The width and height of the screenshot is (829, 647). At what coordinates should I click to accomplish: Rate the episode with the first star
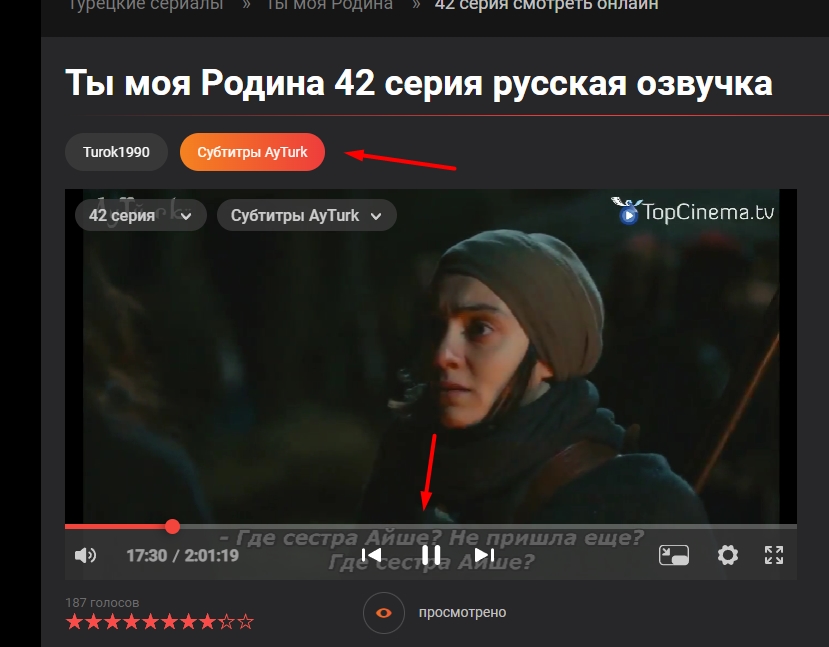(x=73, y=623)
